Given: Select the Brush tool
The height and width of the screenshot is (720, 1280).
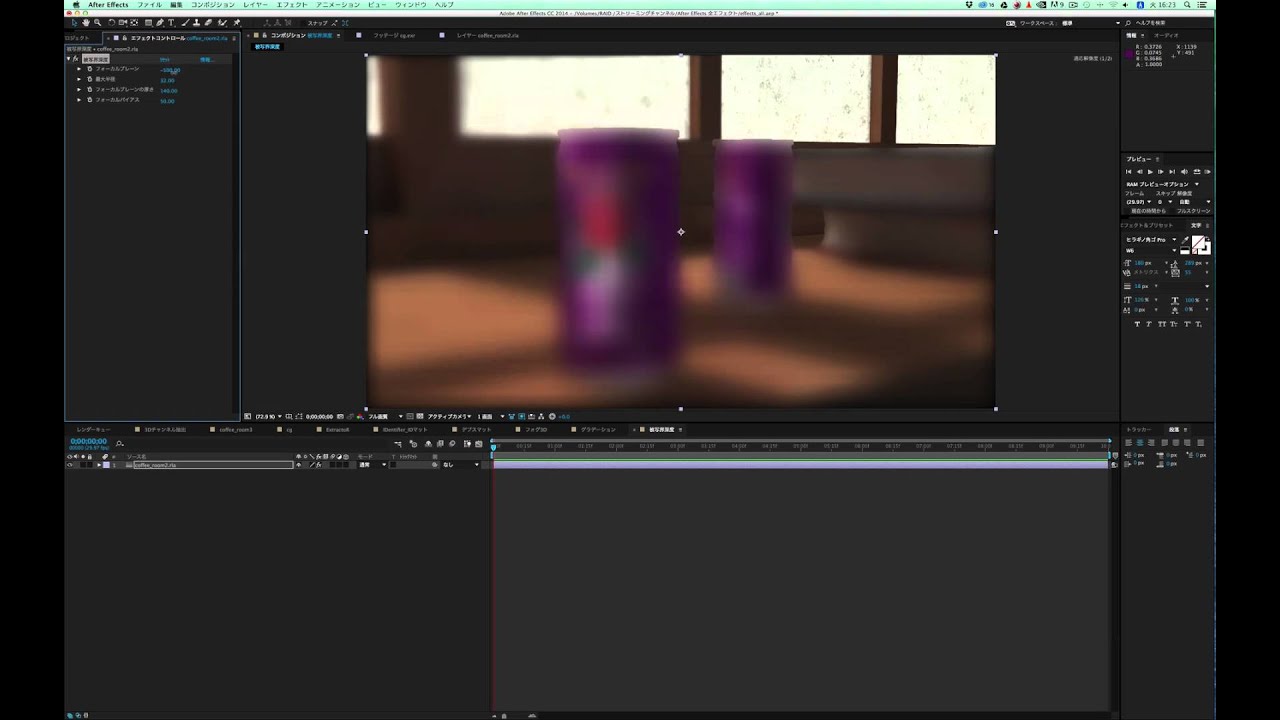Looking at the screenshot, I should [x=184, y=22].
